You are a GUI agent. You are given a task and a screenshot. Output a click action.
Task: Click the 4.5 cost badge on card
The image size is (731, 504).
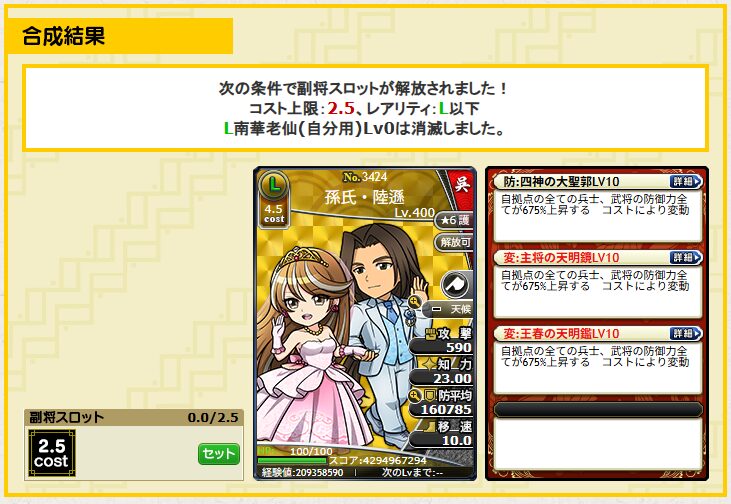(x=274, y=214)
